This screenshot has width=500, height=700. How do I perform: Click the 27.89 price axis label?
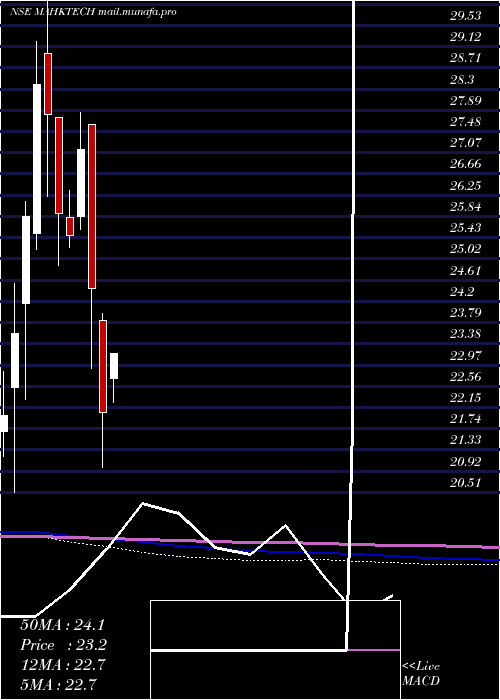coord(466,101)
